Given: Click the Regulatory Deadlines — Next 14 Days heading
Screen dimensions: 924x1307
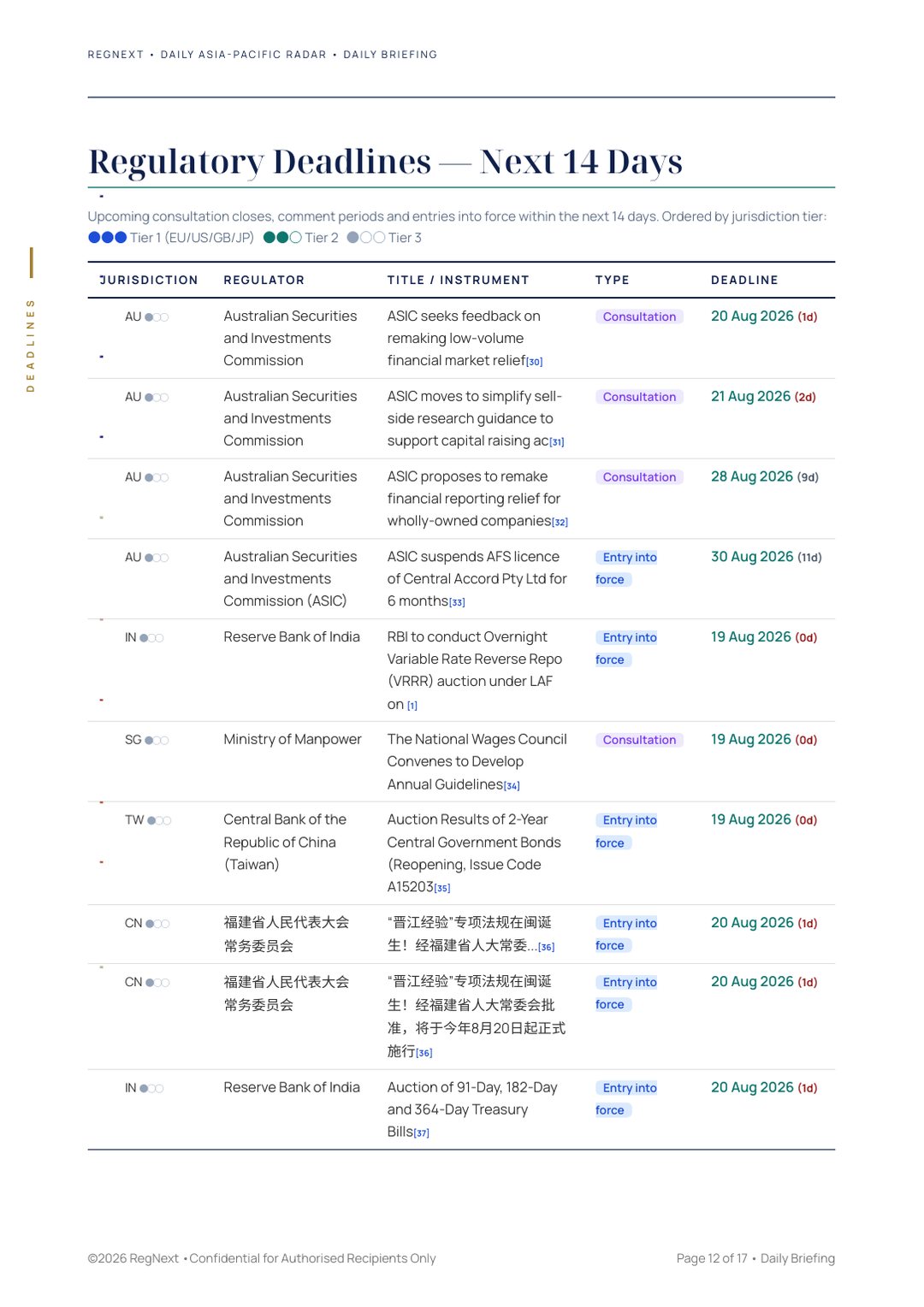Looking at the screenshot, I should click(x=385, y=162).
